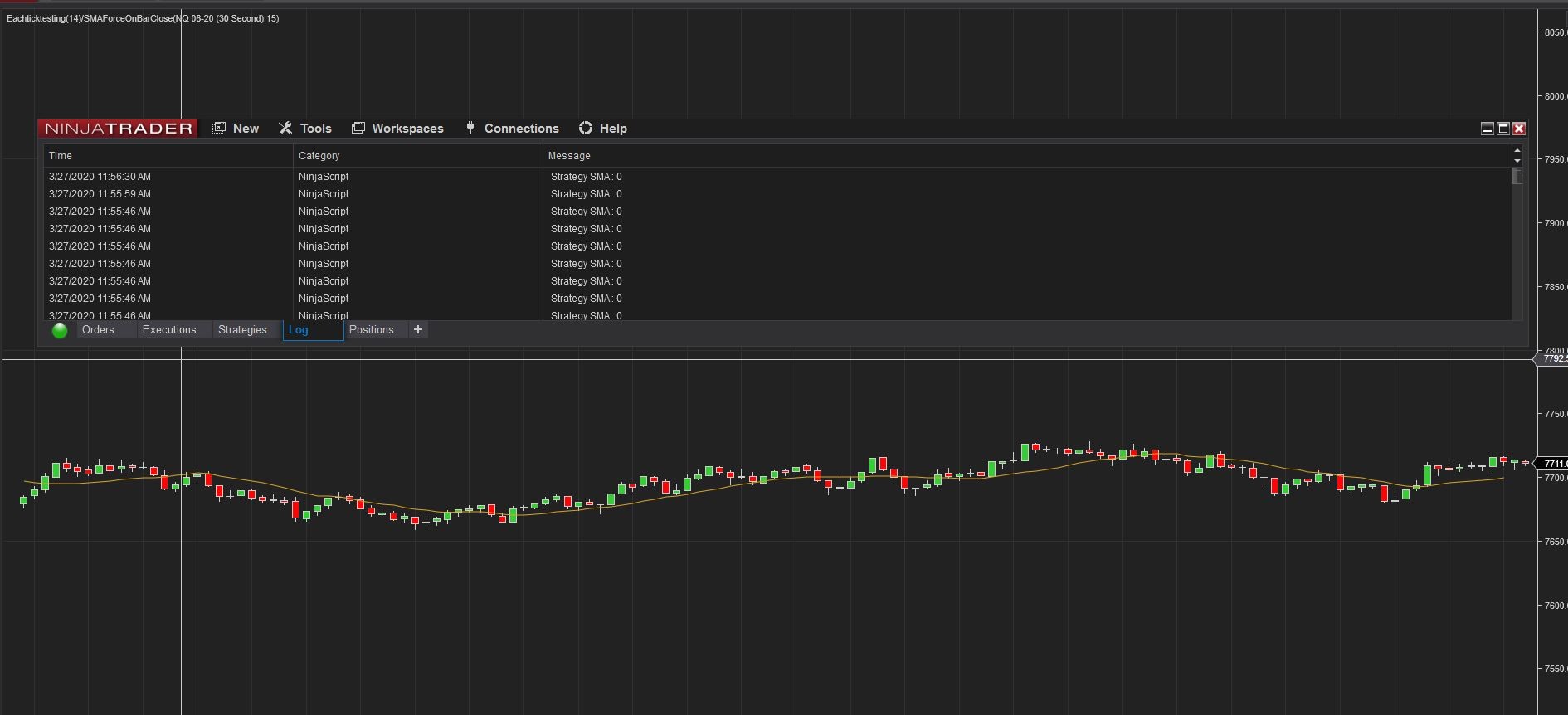Click the chart title Eachticktesting strategy label
Screen dimensions: 1568x715
pos(143,18)
